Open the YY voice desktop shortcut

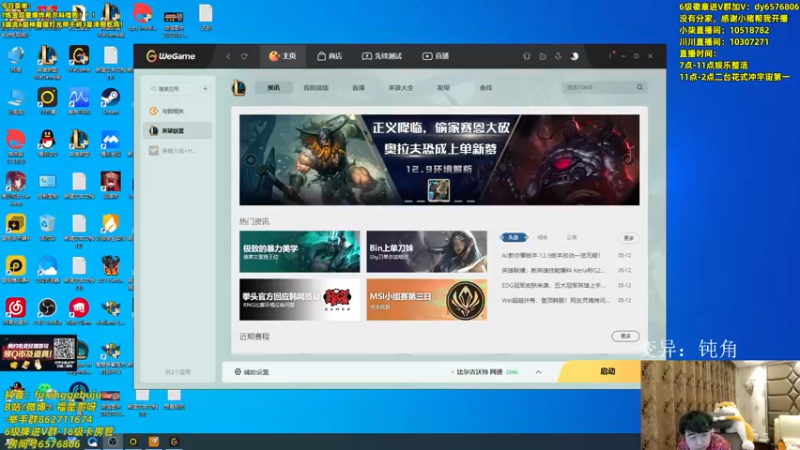(47, 101)
